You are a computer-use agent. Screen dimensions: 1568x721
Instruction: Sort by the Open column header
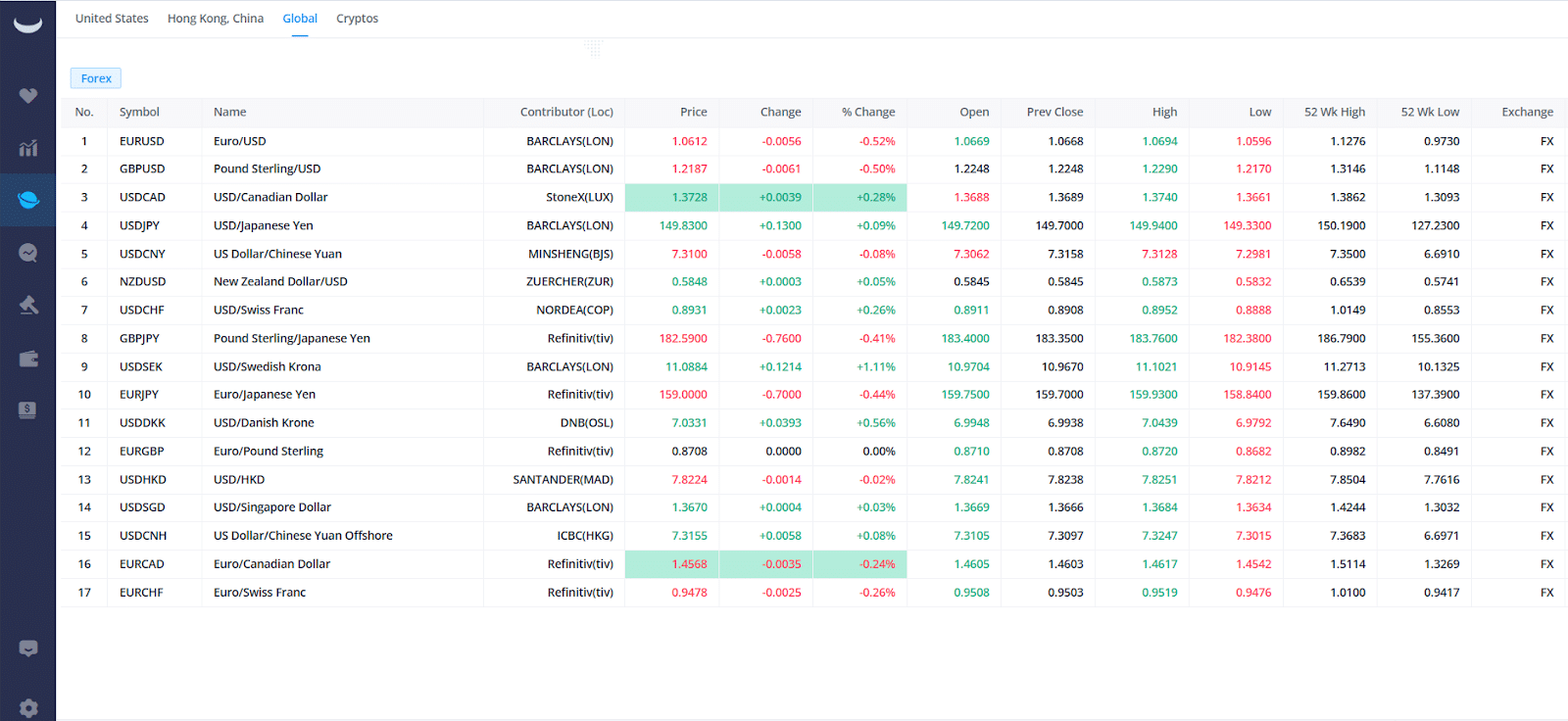(x=974, y=113)
